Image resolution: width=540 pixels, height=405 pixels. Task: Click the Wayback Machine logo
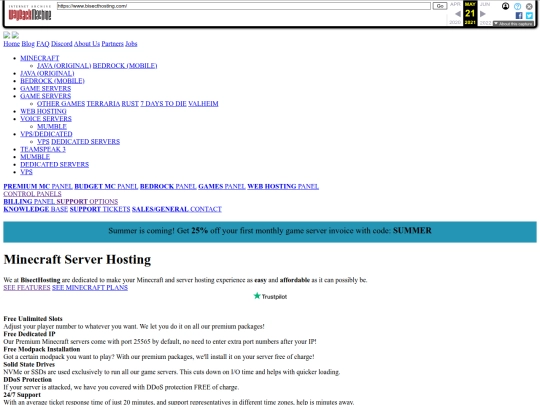(30, 13)
